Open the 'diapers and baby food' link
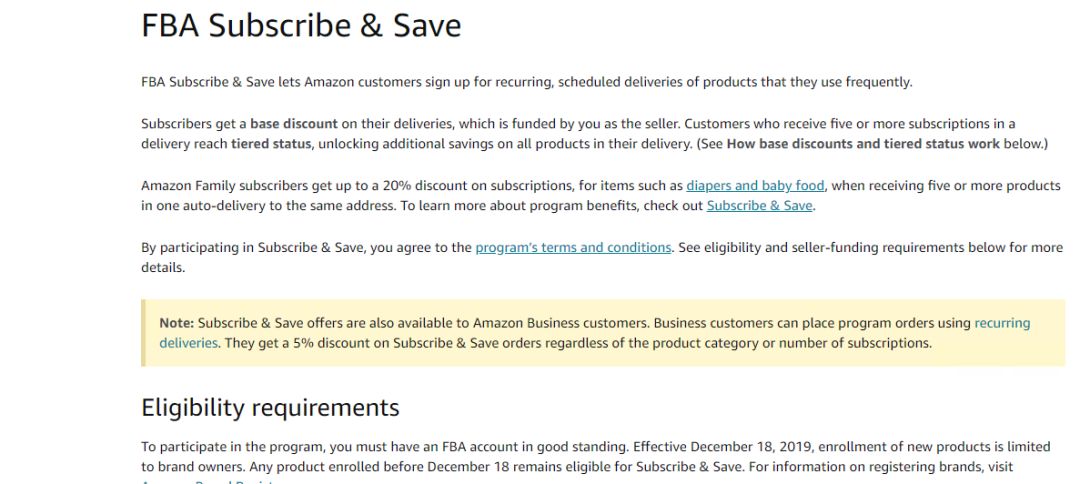The height and width of the screenshot is (484, 1080). (x=755, y=185)
